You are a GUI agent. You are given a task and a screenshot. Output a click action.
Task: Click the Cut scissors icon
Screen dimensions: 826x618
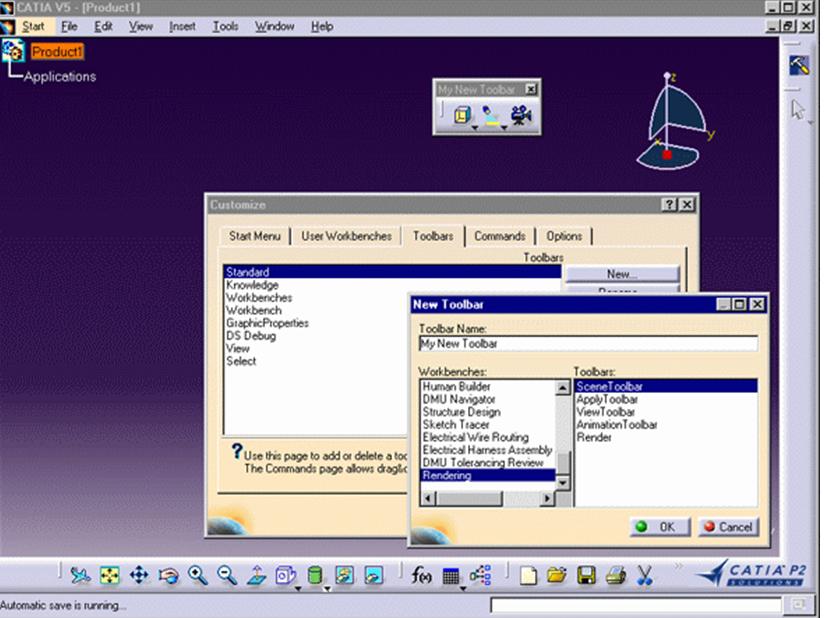644,575
